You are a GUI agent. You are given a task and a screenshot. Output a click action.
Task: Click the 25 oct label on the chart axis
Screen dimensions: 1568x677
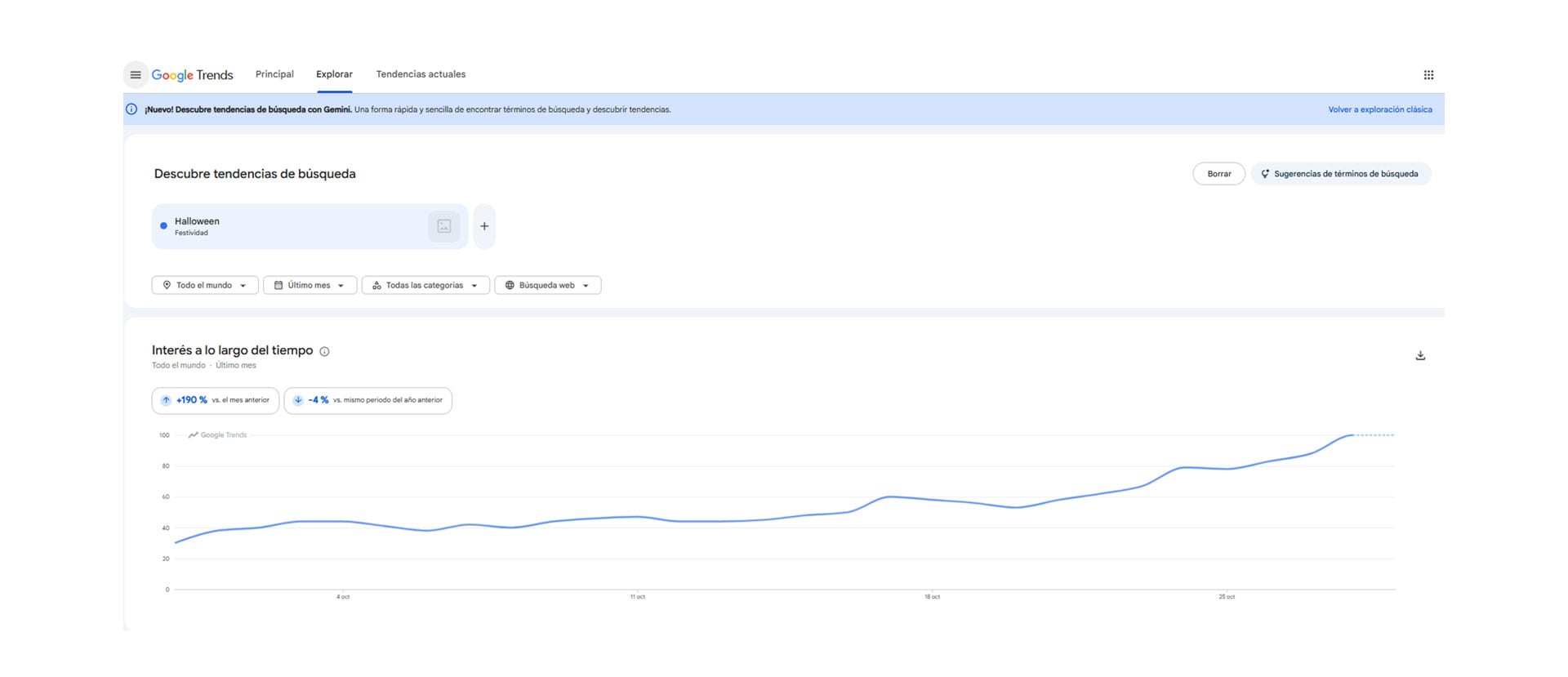click(1227, 597)
